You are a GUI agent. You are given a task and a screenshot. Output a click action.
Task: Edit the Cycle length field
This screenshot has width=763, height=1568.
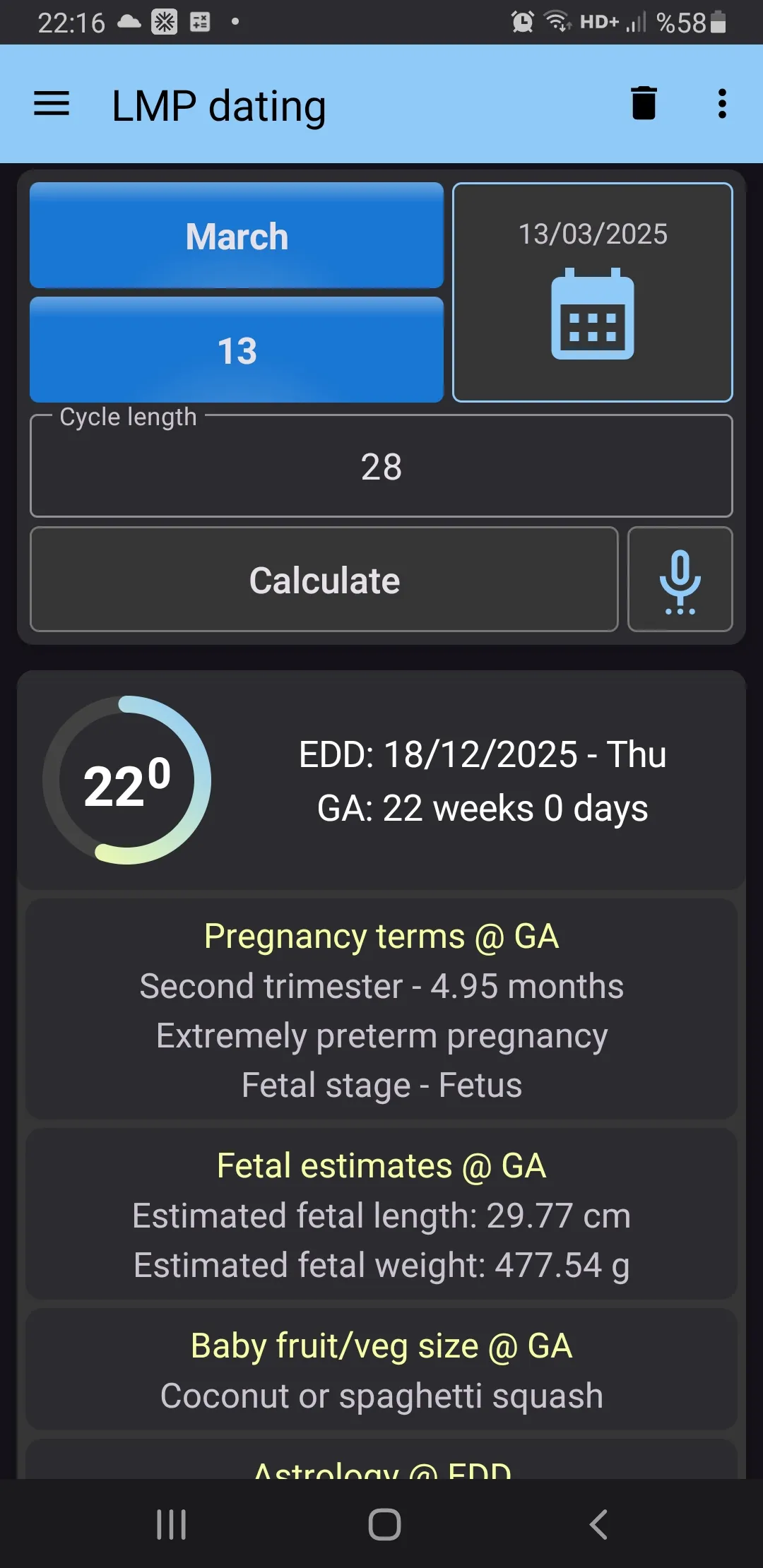point(381,467)
